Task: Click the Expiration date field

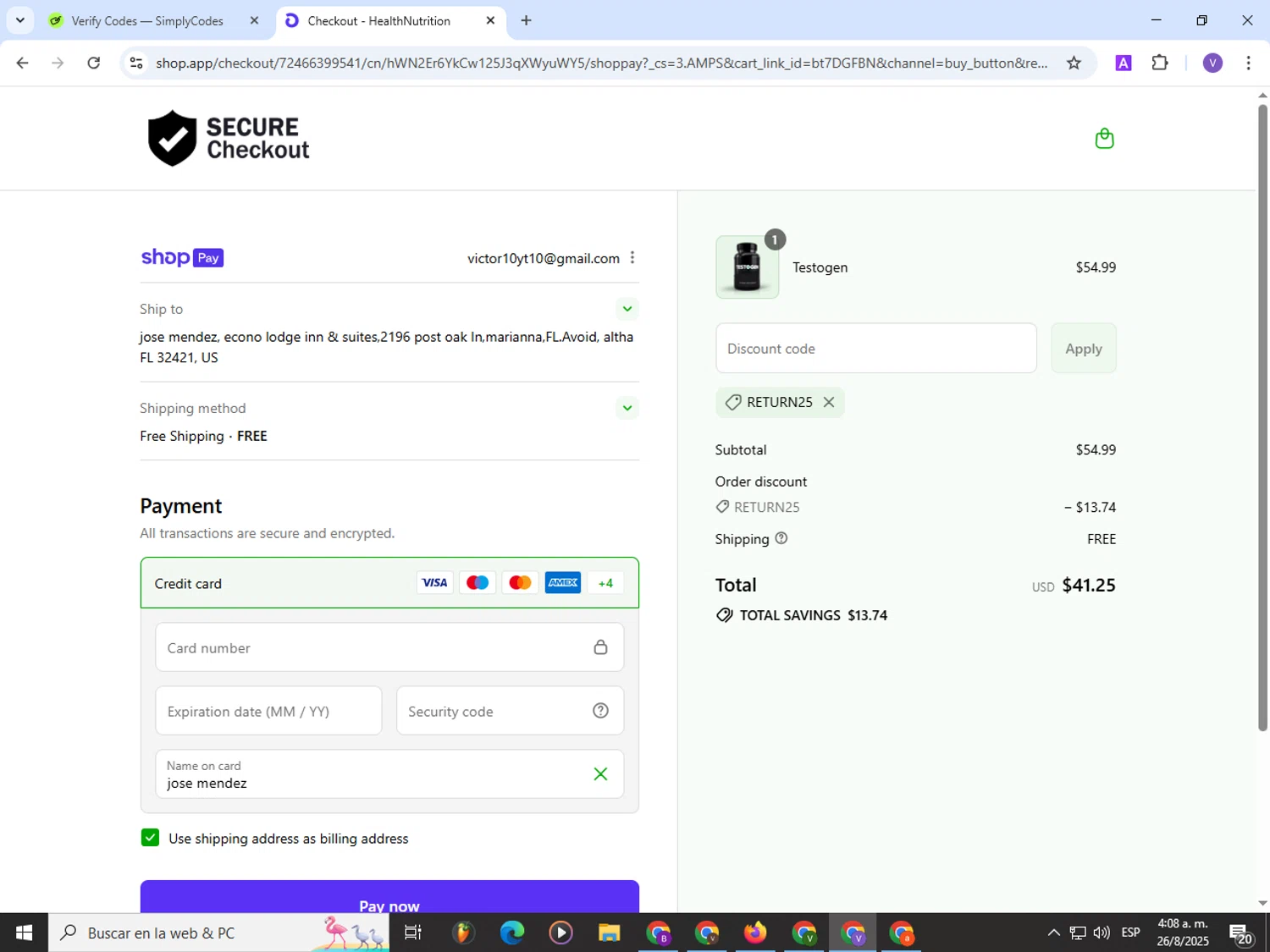Action: [x=268, y=711]
